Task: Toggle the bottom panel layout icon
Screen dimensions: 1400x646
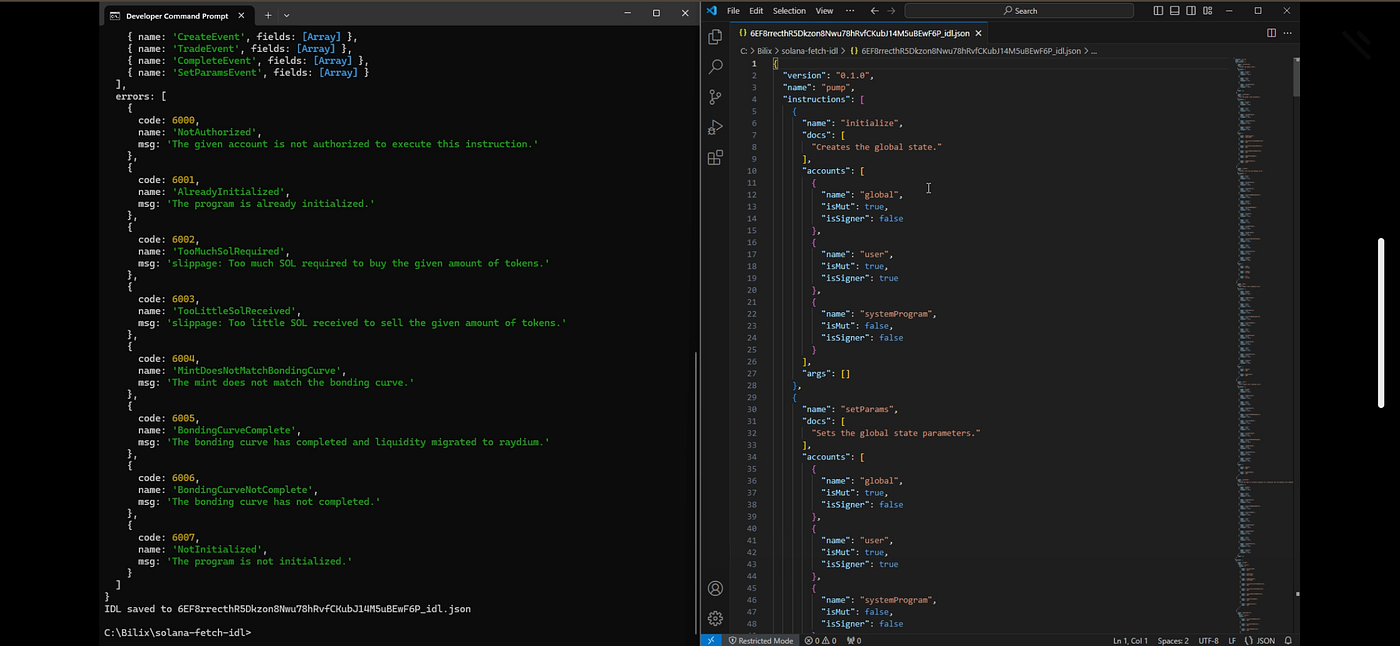Action: click(x=1175, y=11)
